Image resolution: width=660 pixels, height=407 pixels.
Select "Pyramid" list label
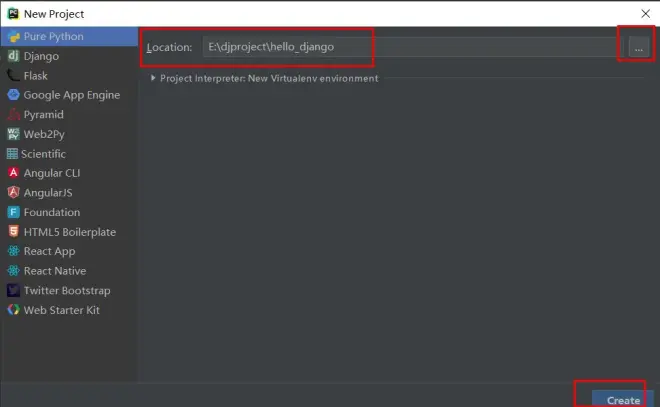[x=44, y=114]
